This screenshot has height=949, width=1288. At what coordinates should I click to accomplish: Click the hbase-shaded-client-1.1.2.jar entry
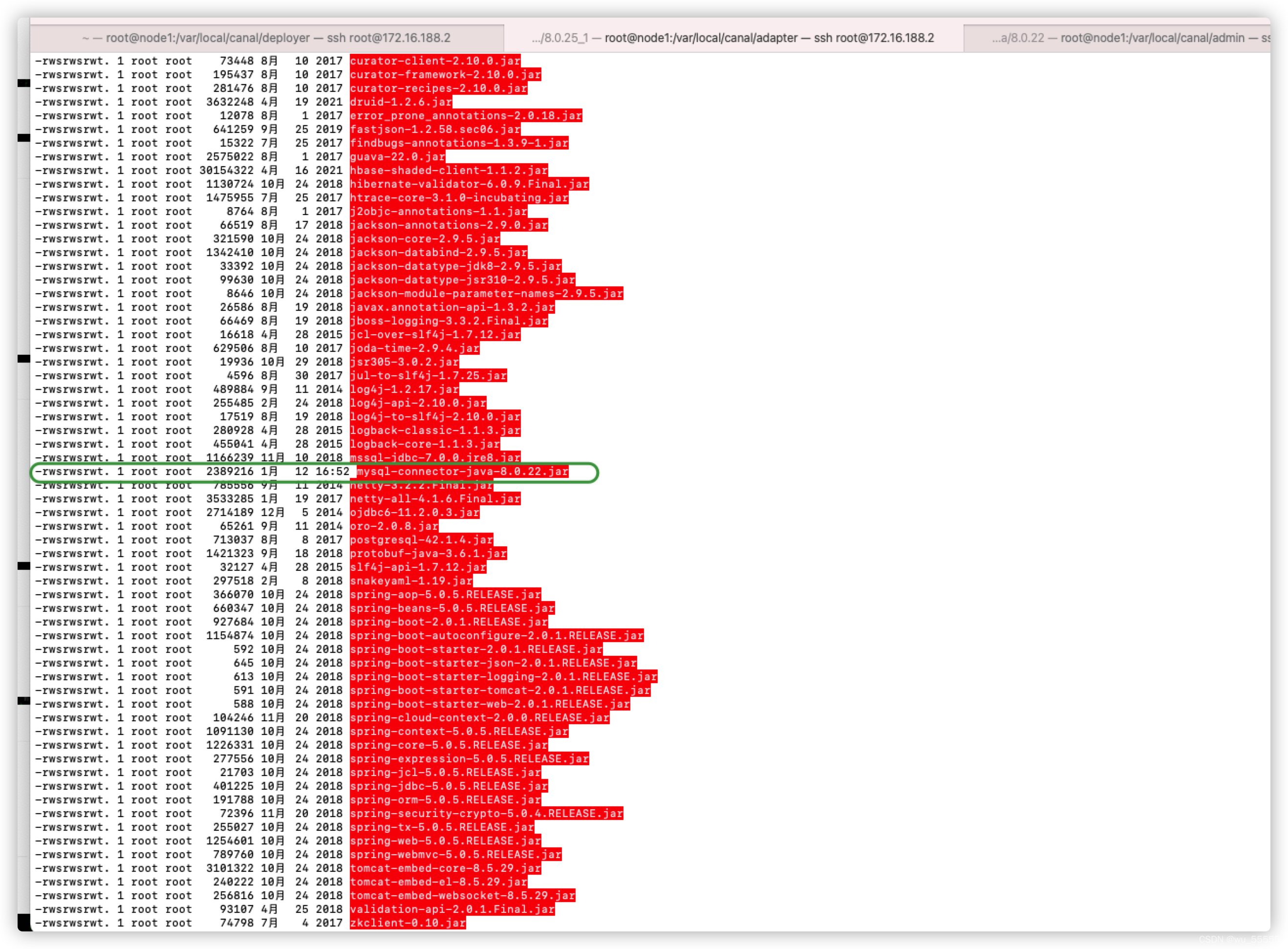[x=449, y=171]
